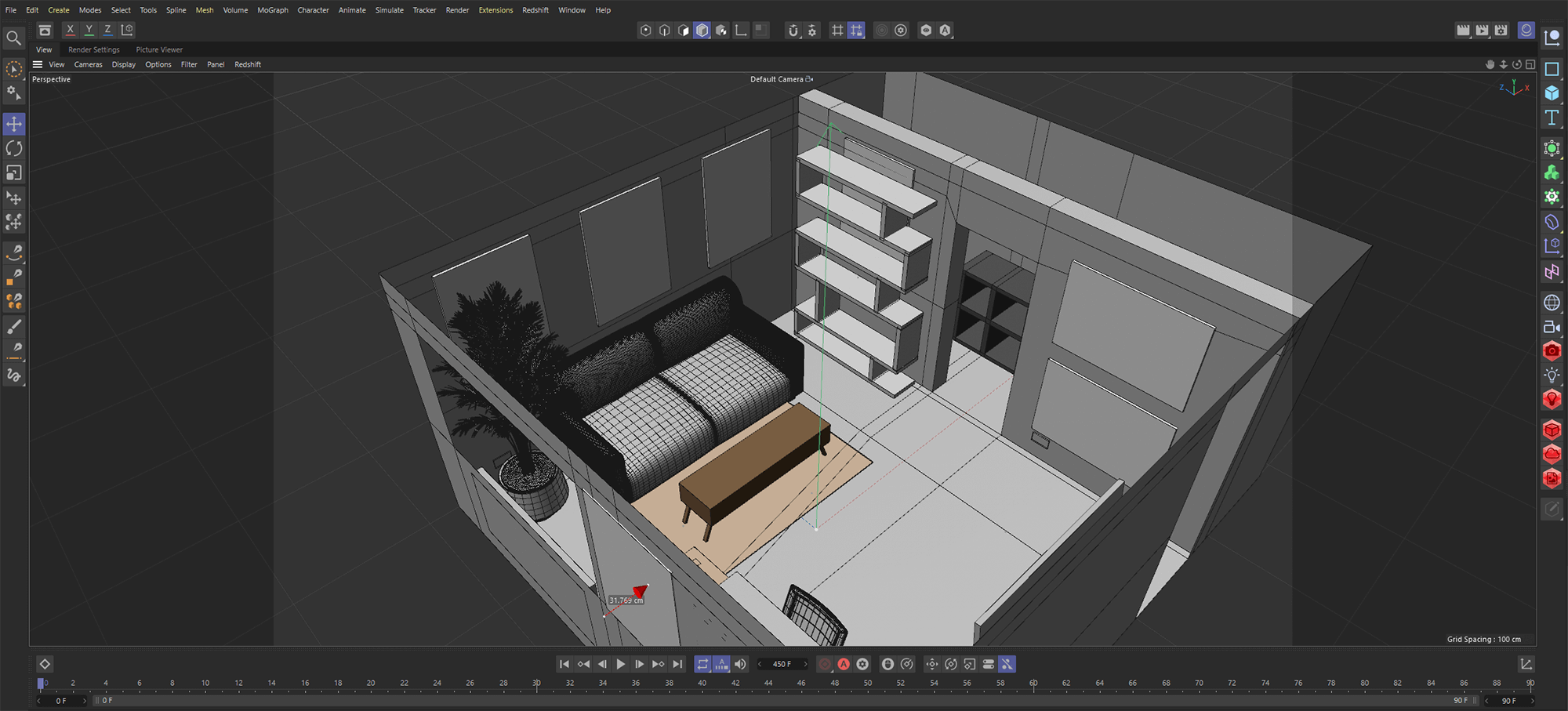Select the Rotate tool

click(14, 148)
